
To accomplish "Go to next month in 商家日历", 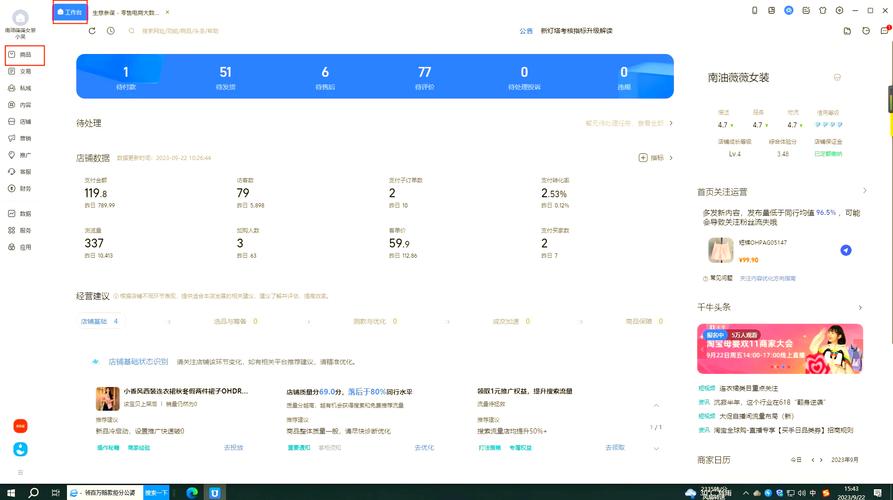I will coord(821,460).
